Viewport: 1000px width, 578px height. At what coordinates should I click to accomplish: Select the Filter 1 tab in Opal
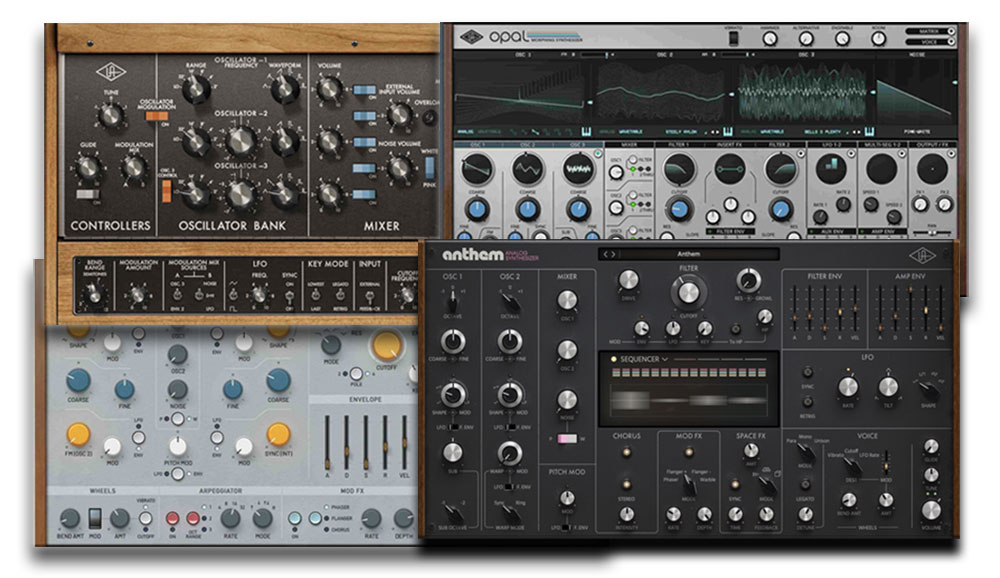tap(678, 145)
